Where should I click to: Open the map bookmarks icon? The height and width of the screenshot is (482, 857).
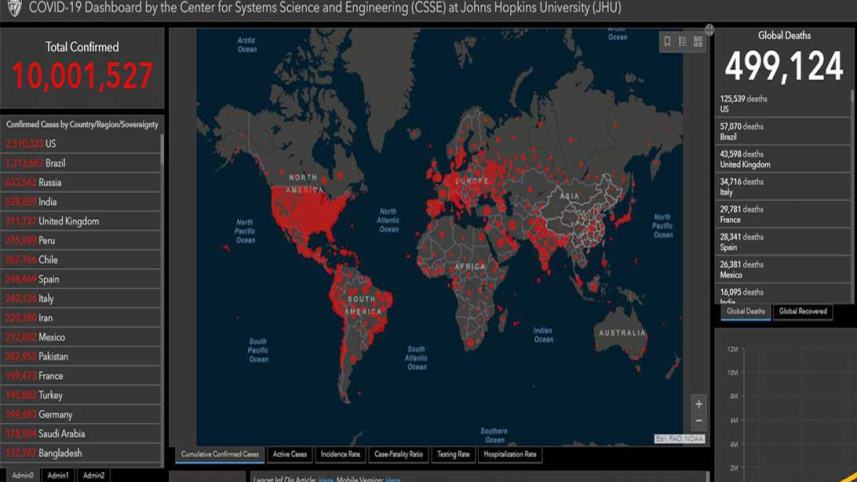tap(667, 42)
